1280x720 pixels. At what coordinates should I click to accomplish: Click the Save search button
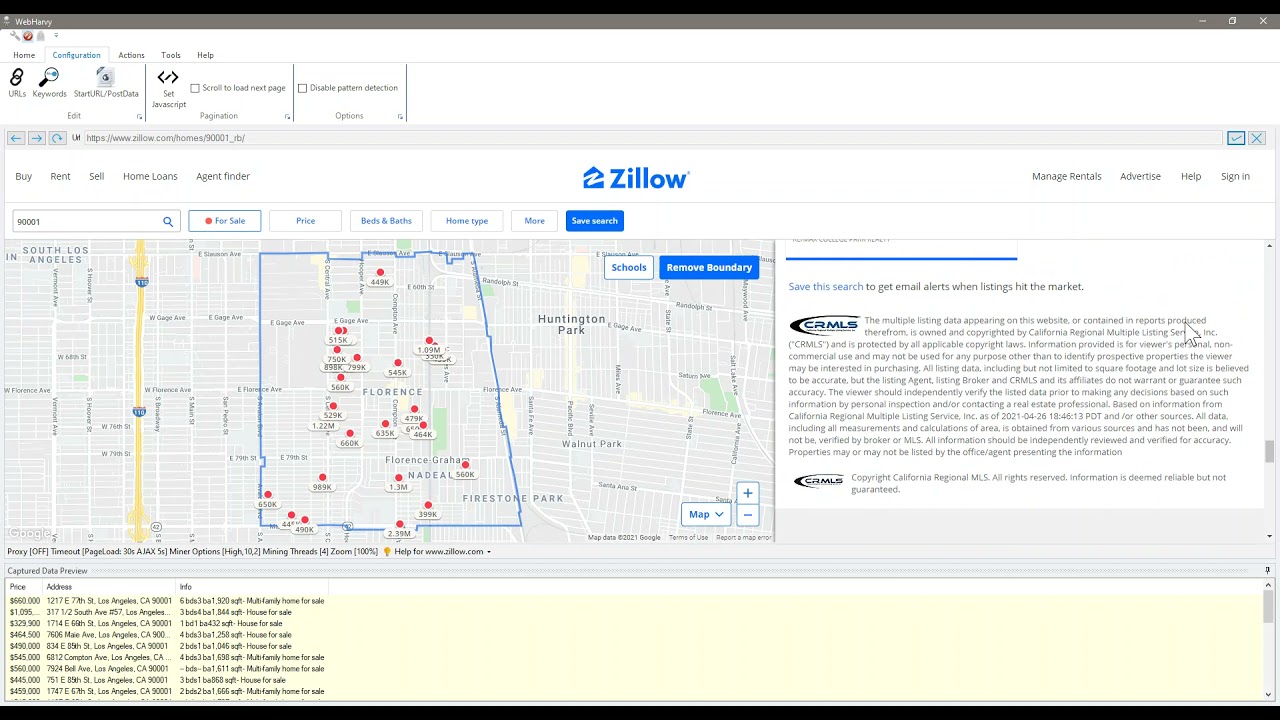[595, 221]
